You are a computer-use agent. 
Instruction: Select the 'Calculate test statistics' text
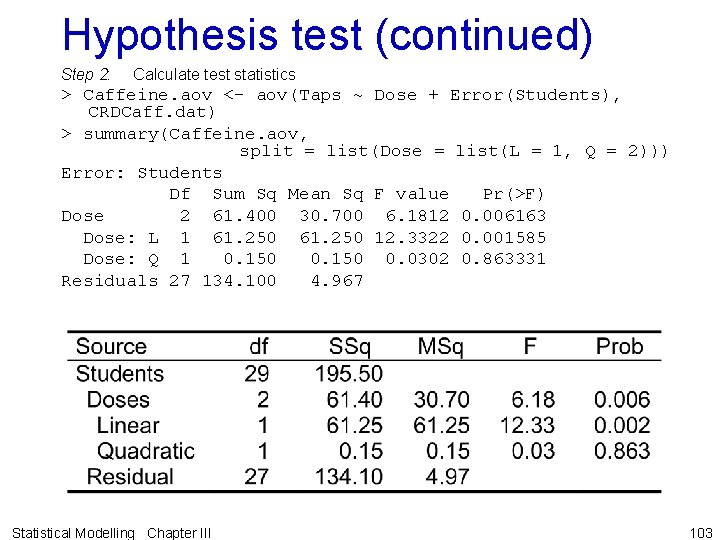pos(214,74)
